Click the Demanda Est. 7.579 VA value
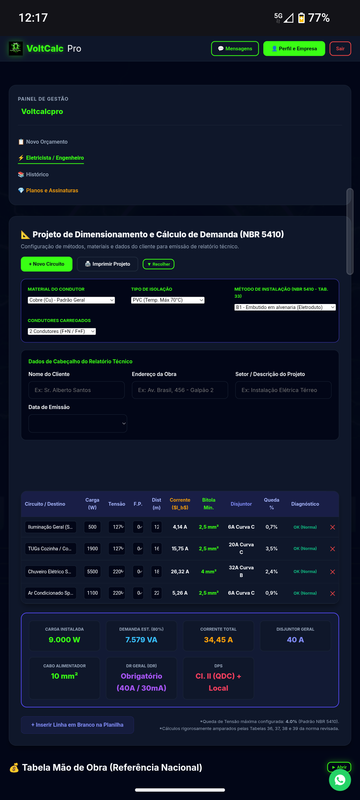 coord(141,640)
